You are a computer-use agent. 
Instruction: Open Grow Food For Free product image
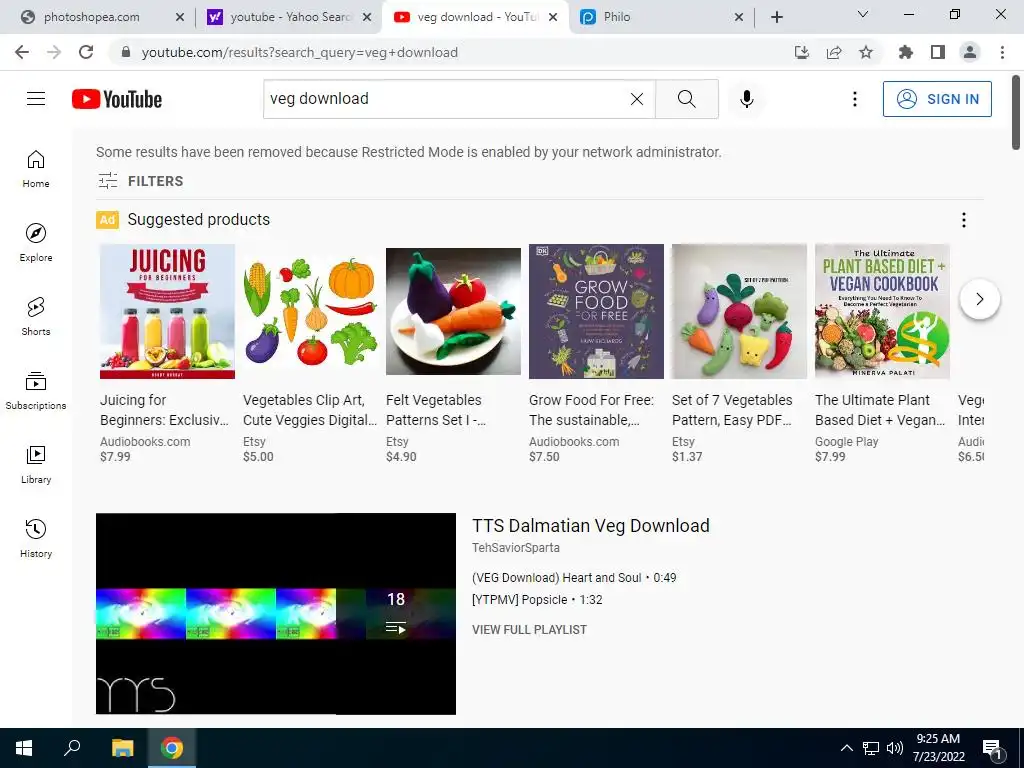(596, 312)
